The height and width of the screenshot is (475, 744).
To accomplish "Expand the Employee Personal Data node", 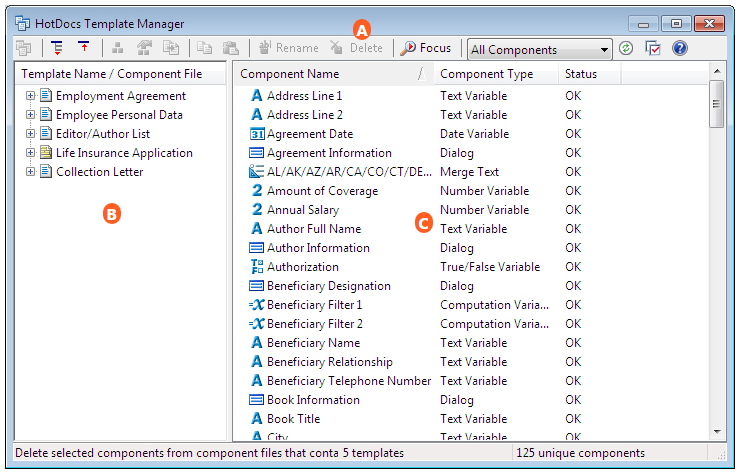I will coord(30,115).
